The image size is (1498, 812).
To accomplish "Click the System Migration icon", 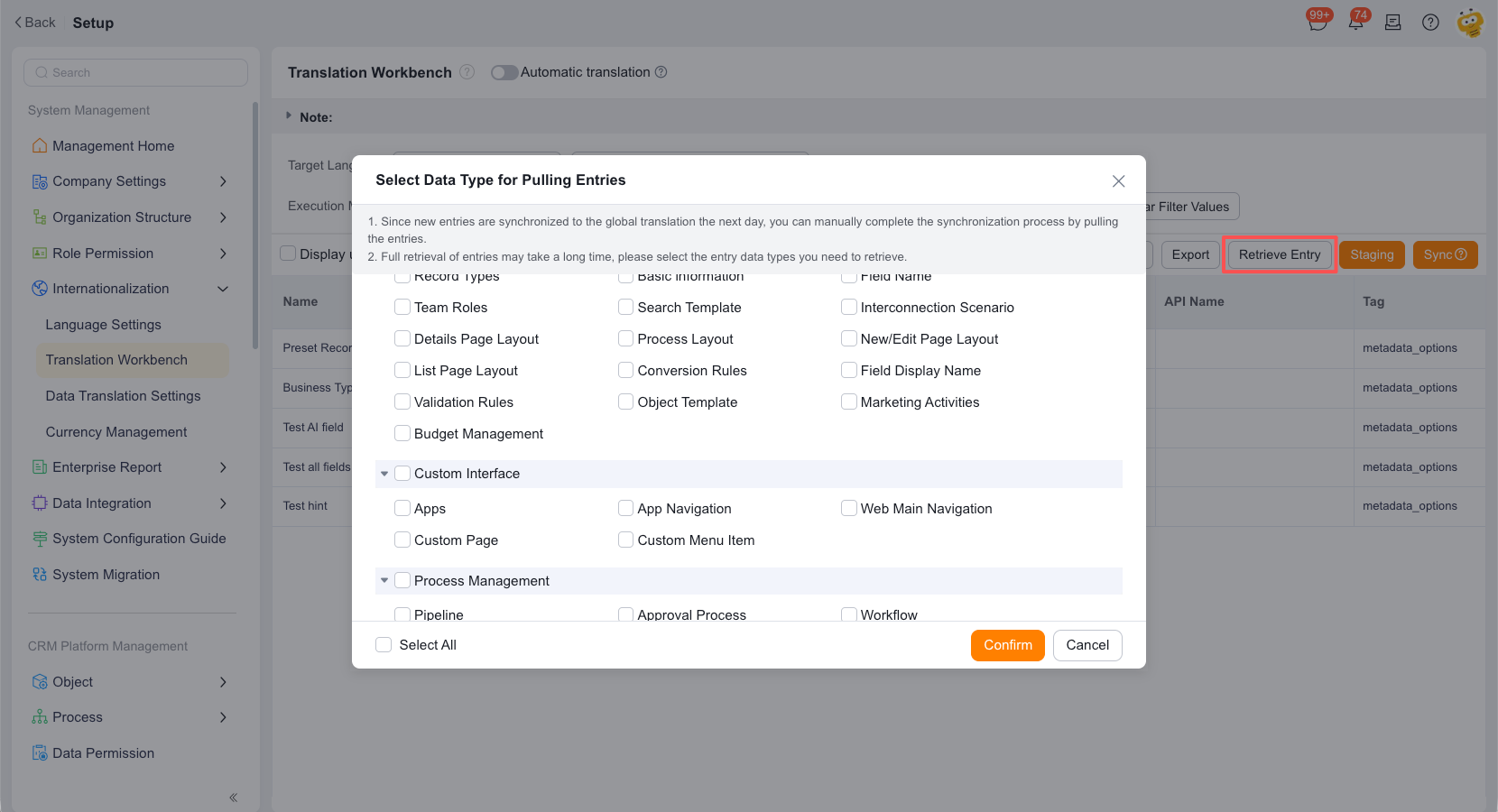I will pos(40,575).
